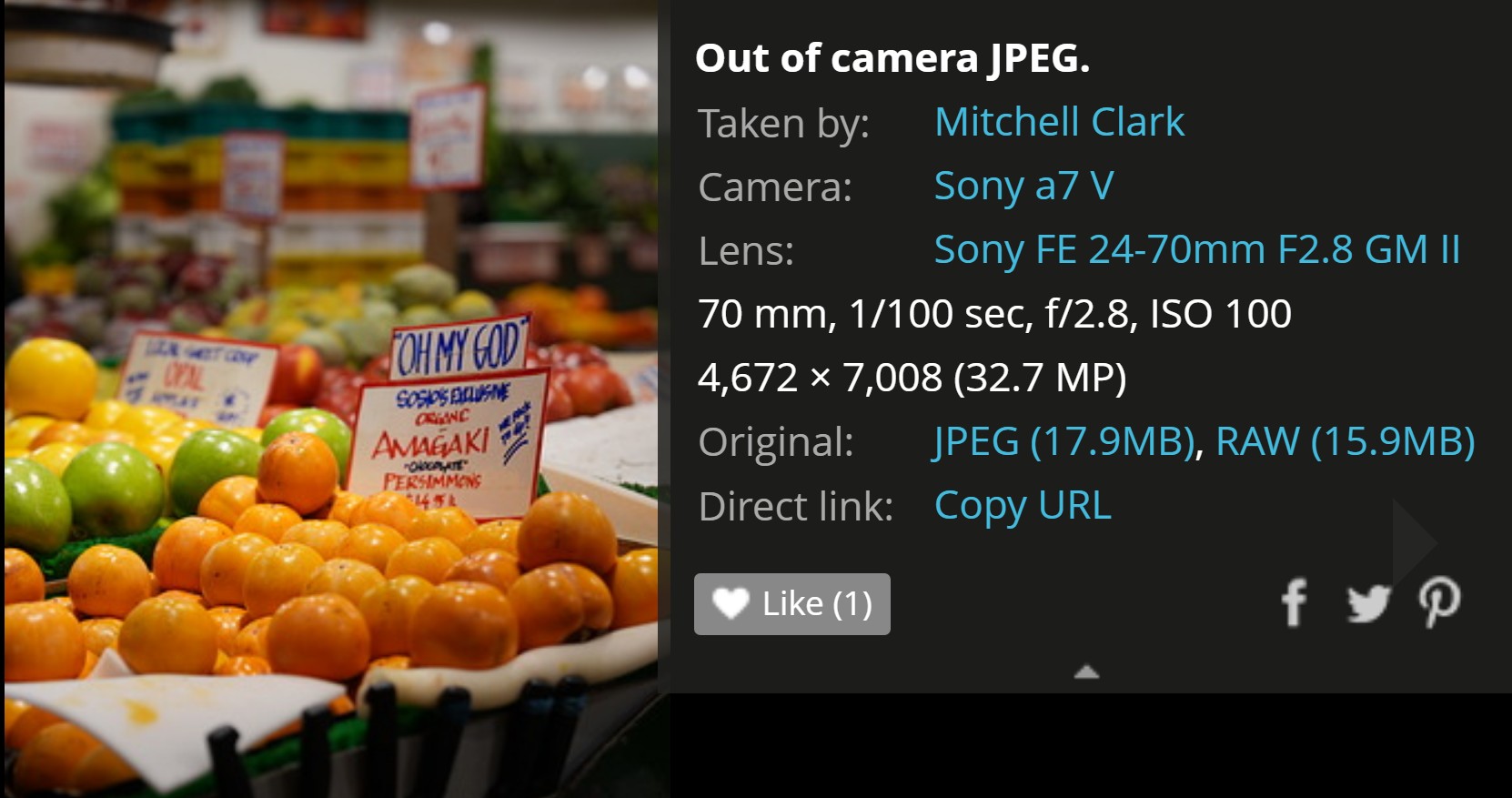
Task: Click the "Out of camera JPEG." caption
Action: click(x=892, y=58)
